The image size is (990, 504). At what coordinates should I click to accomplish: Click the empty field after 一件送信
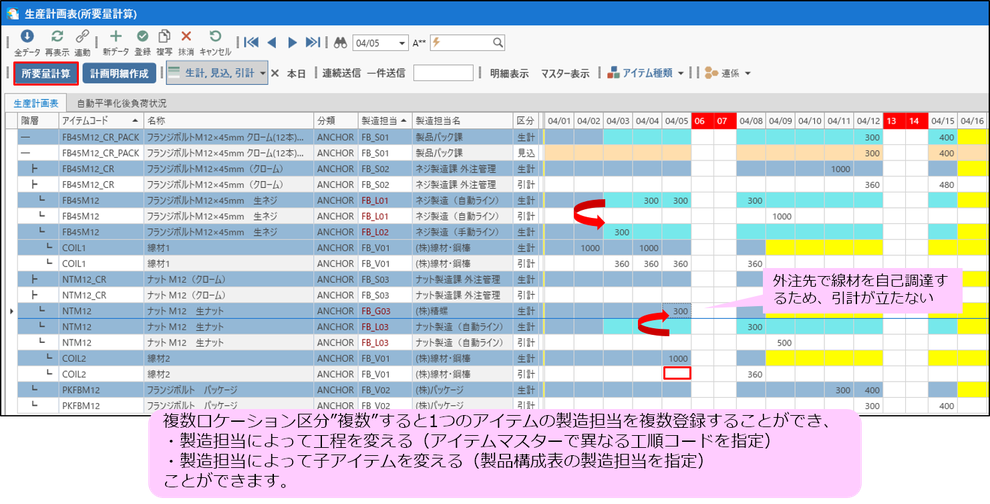coord(443,73)
